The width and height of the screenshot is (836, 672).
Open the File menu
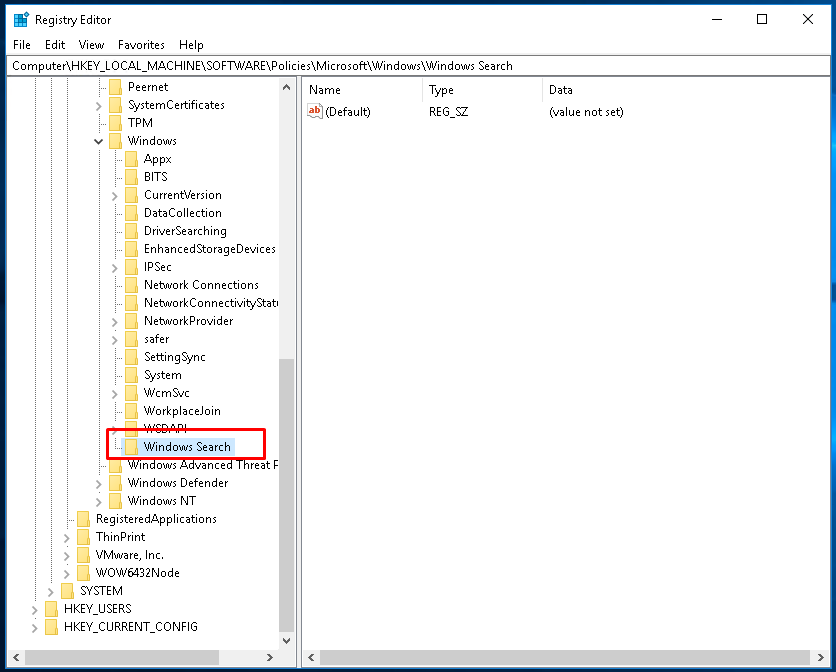click(22, 45)
